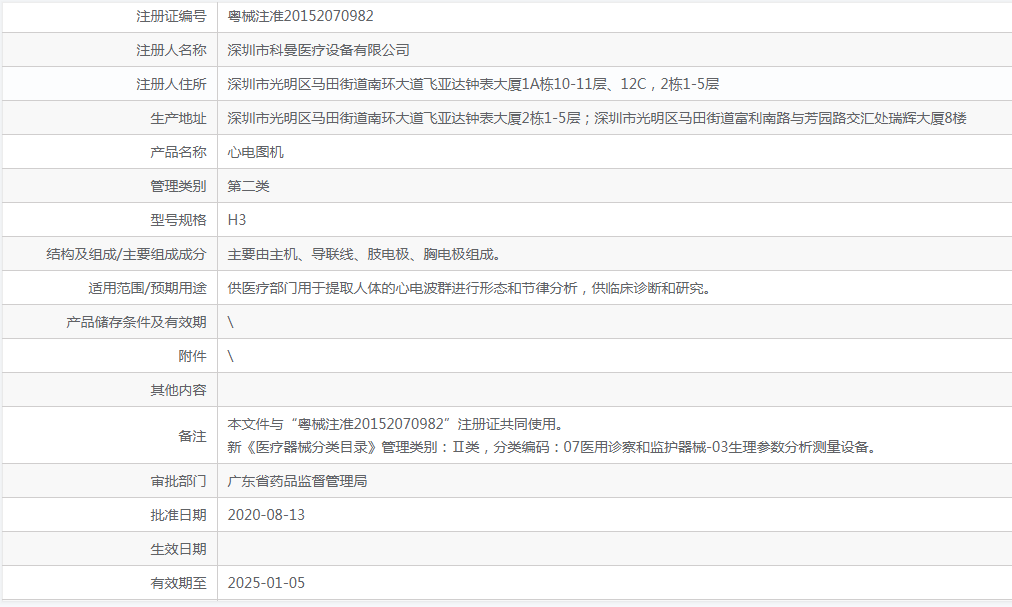Click the 批准日期 label
1012x607 pixels.
coord(178,515)
